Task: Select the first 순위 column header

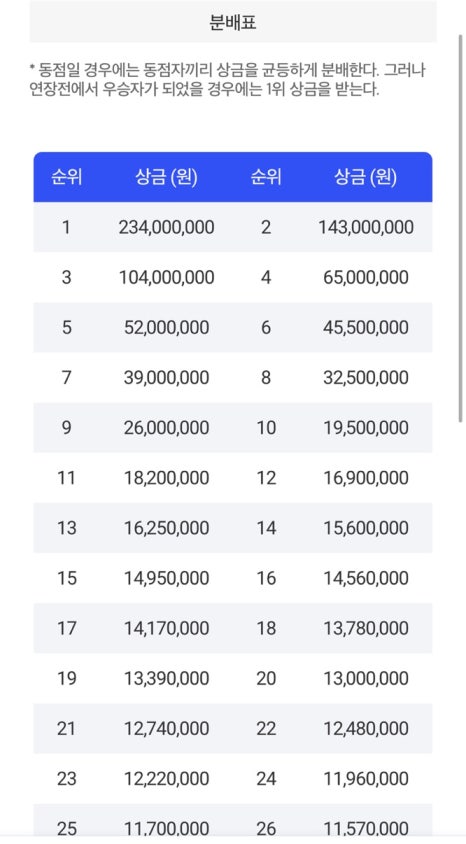Action: coord(66,177)
